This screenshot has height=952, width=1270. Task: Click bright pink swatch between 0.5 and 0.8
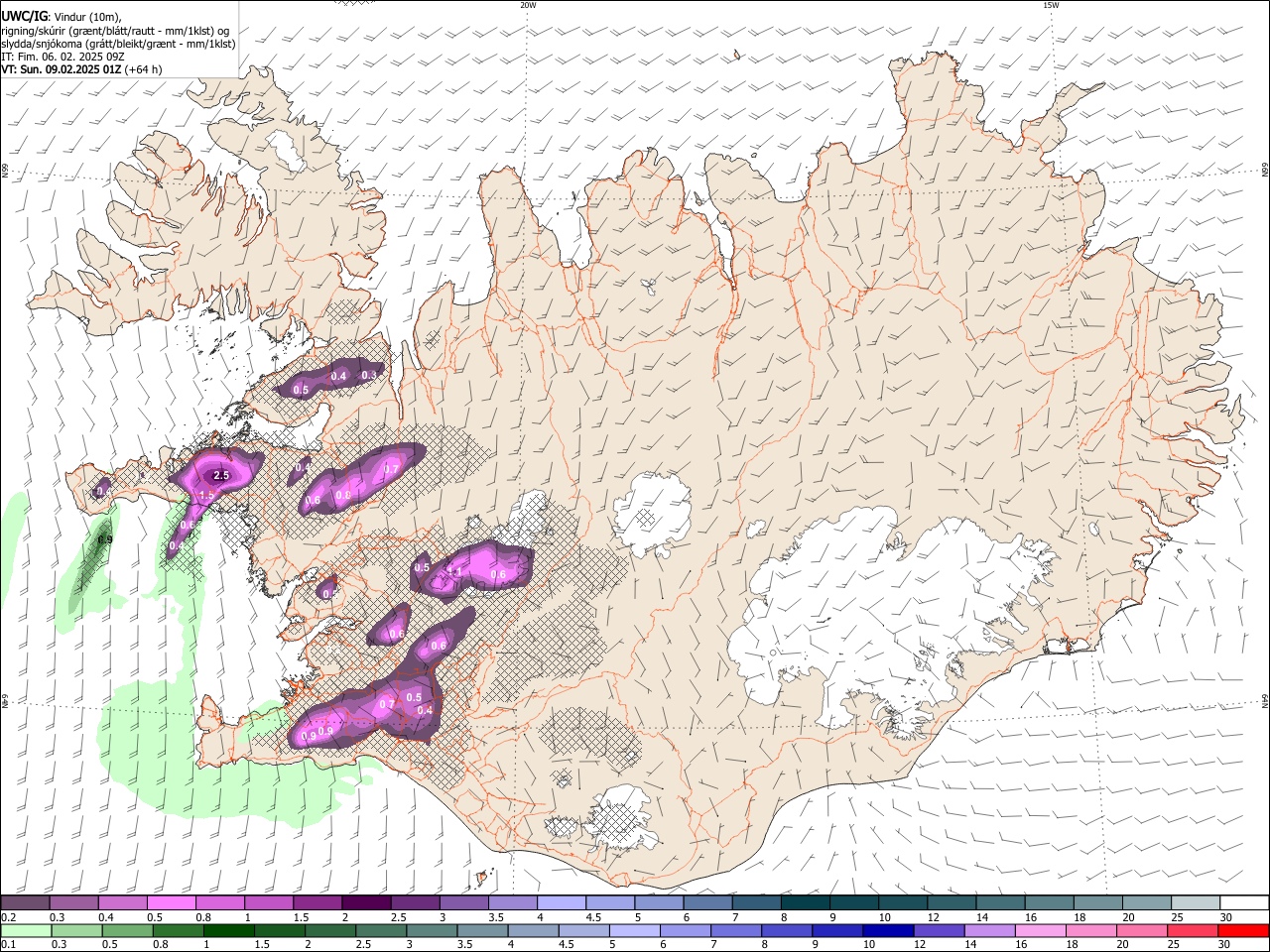(x=171, y=903)
